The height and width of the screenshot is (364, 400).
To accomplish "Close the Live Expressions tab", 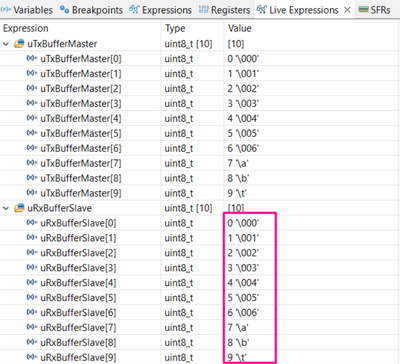I will coord(347,10).
